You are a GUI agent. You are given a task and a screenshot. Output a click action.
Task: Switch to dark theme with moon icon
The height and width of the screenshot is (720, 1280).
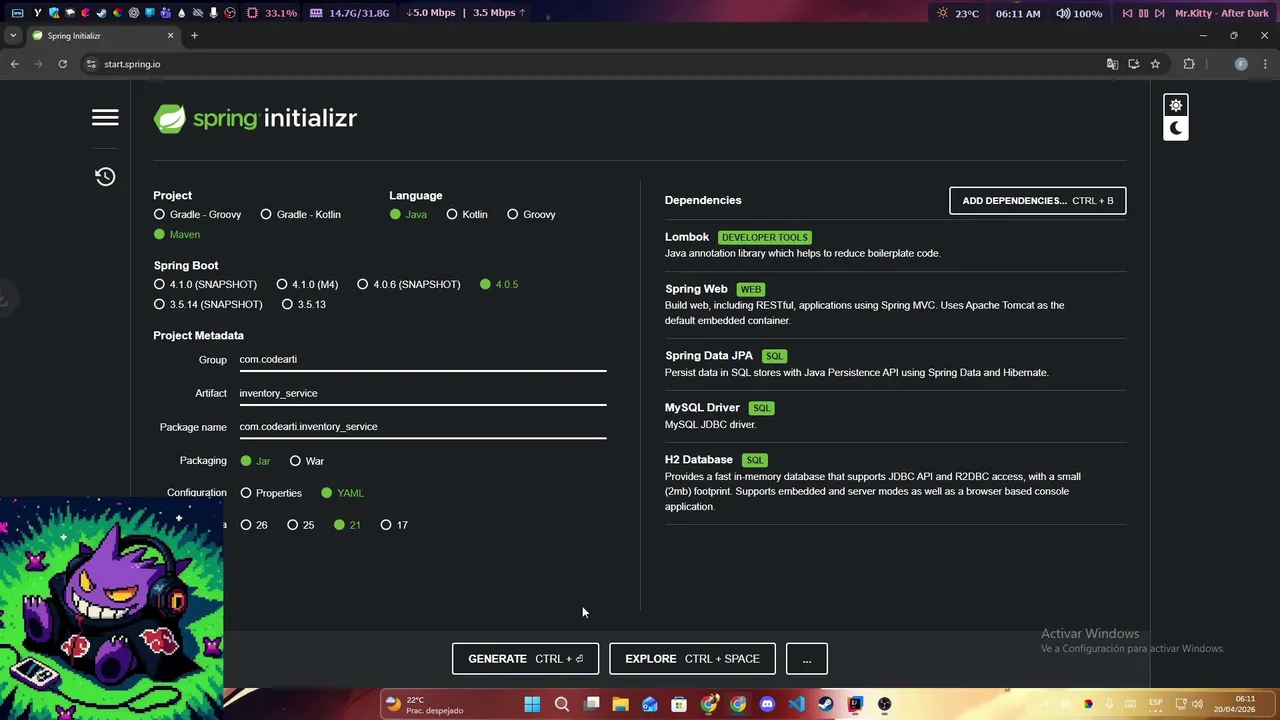1176,128
